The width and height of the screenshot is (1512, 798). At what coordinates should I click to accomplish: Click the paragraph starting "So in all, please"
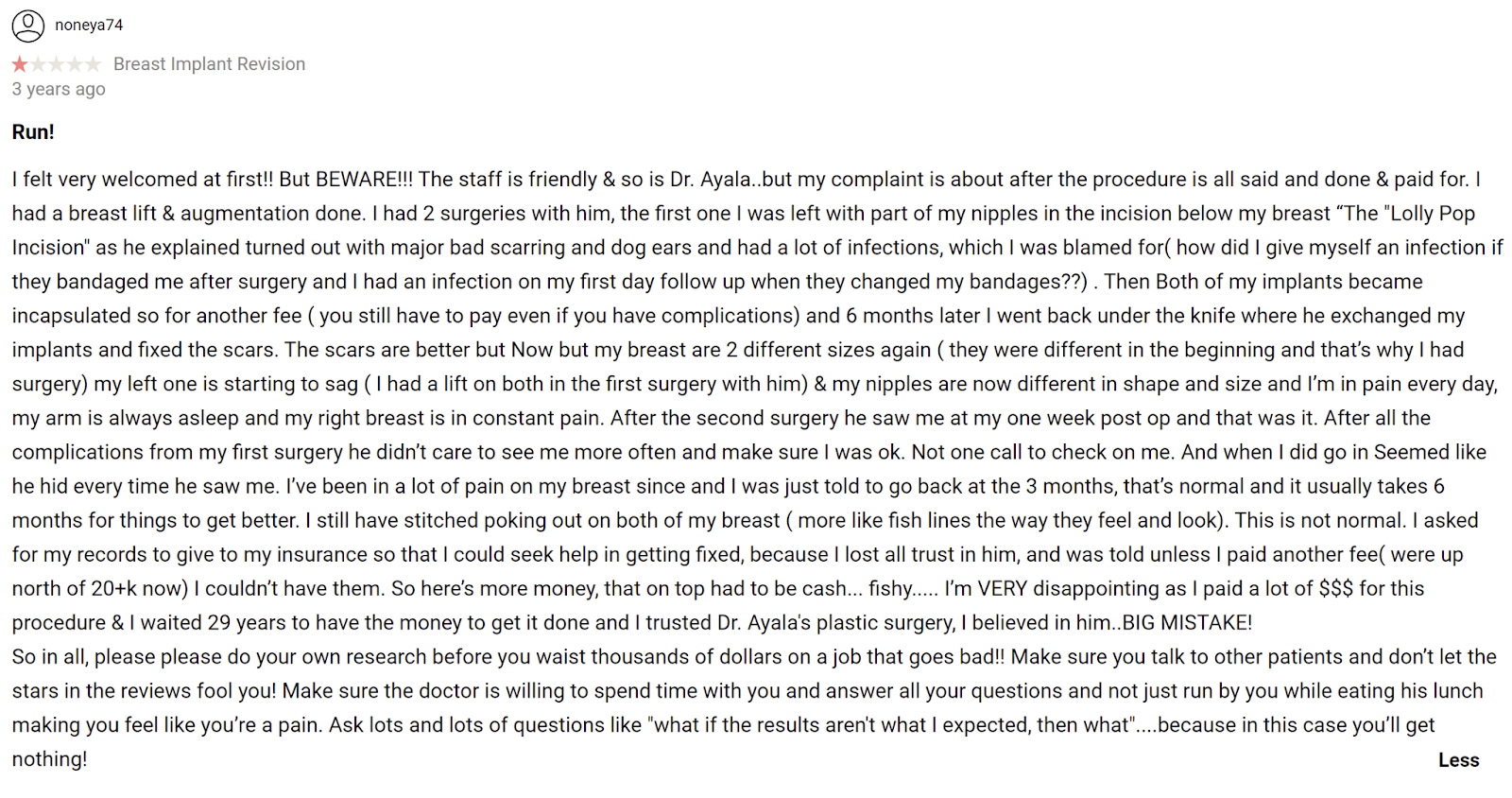[754, 708]
